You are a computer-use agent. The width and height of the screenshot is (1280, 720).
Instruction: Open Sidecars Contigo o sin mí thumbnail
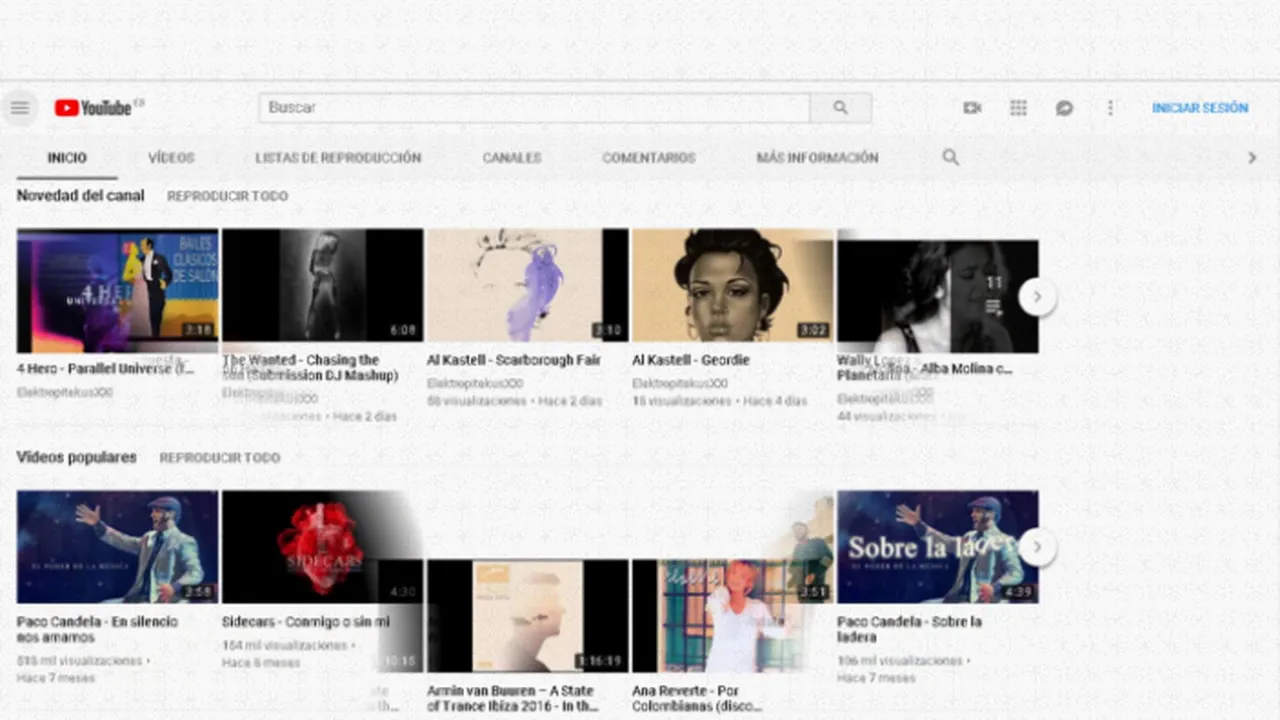click(x=322, y=547)
